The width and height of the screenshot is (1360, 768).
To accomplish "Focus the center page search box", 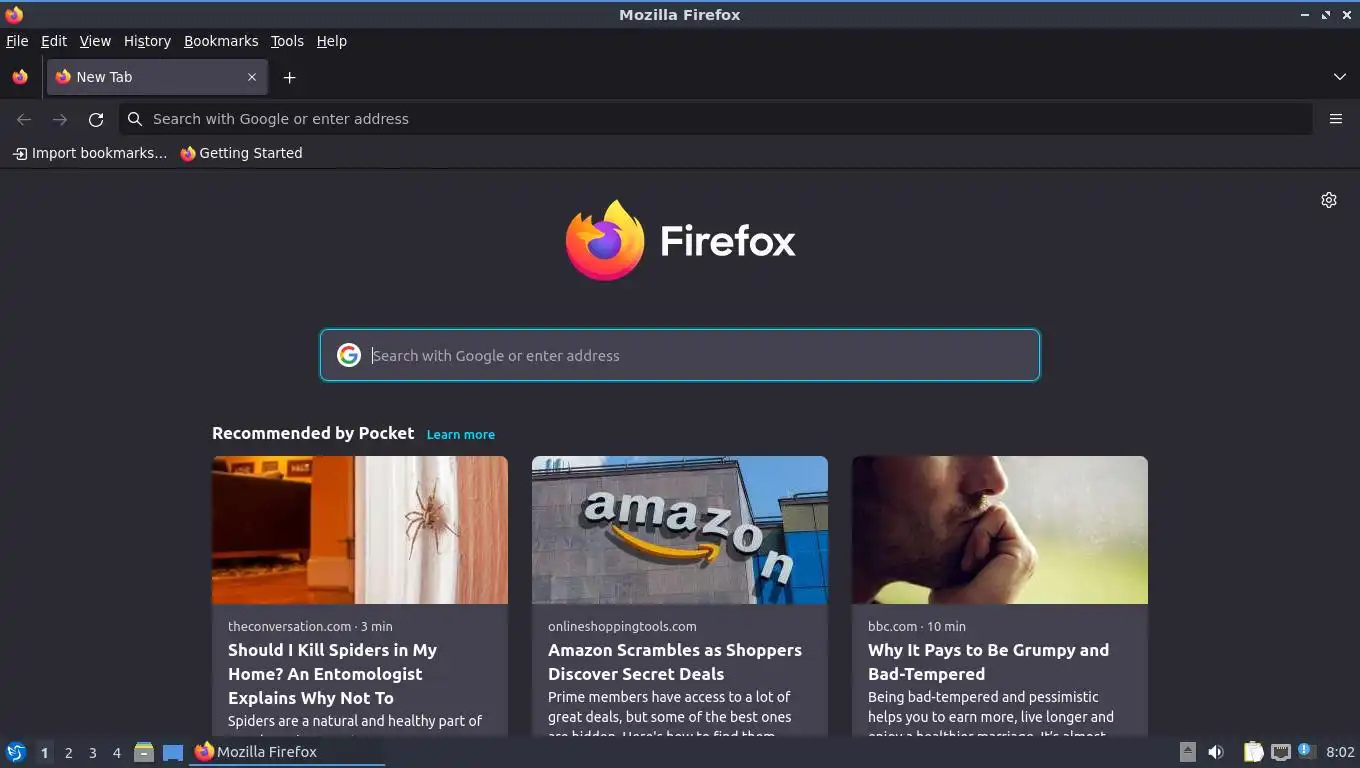I will click(680, 355).
